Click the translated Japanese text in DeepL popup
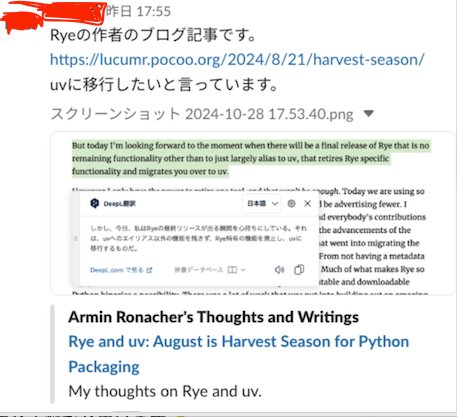 [x=198, y=238]
